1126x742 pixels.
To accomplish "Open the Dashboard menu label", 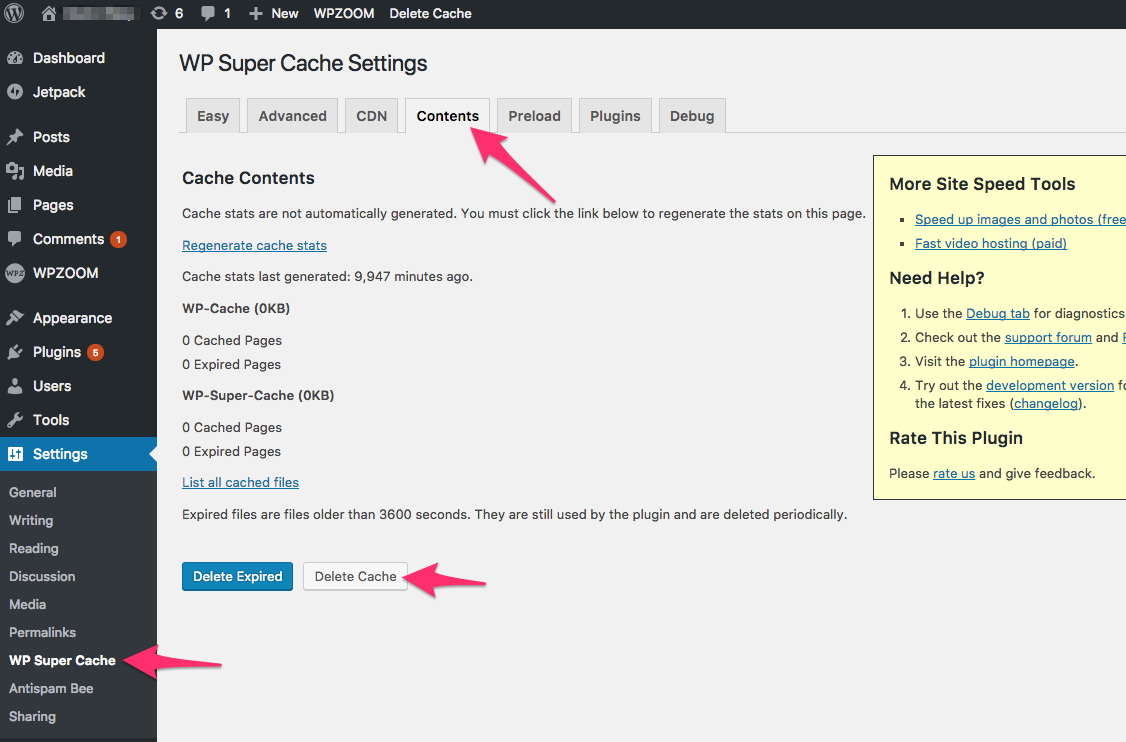I will (69, 58).
